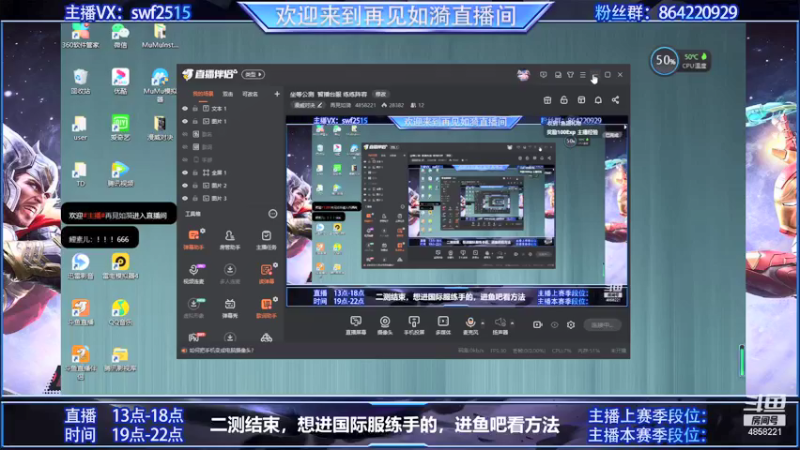Switch to the second scene tab
The height and width of the screenshot is (450, 800).
[228, 94]
